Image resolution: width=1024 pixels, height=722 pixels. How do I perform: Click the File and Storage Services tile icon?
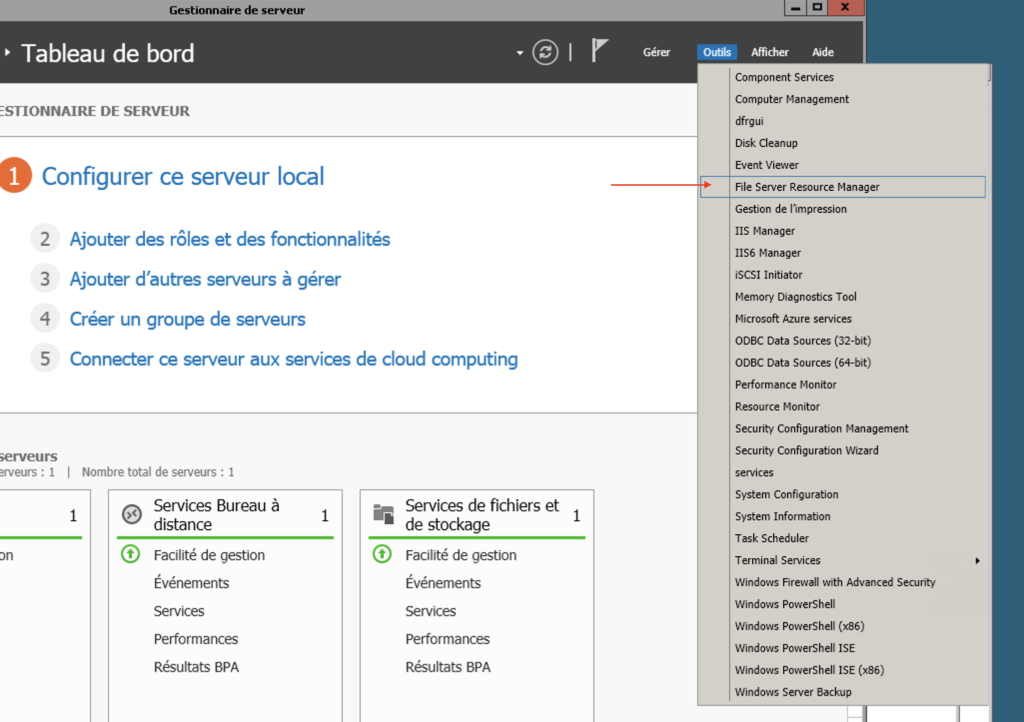pyautogui.click(x=383, y=514)
